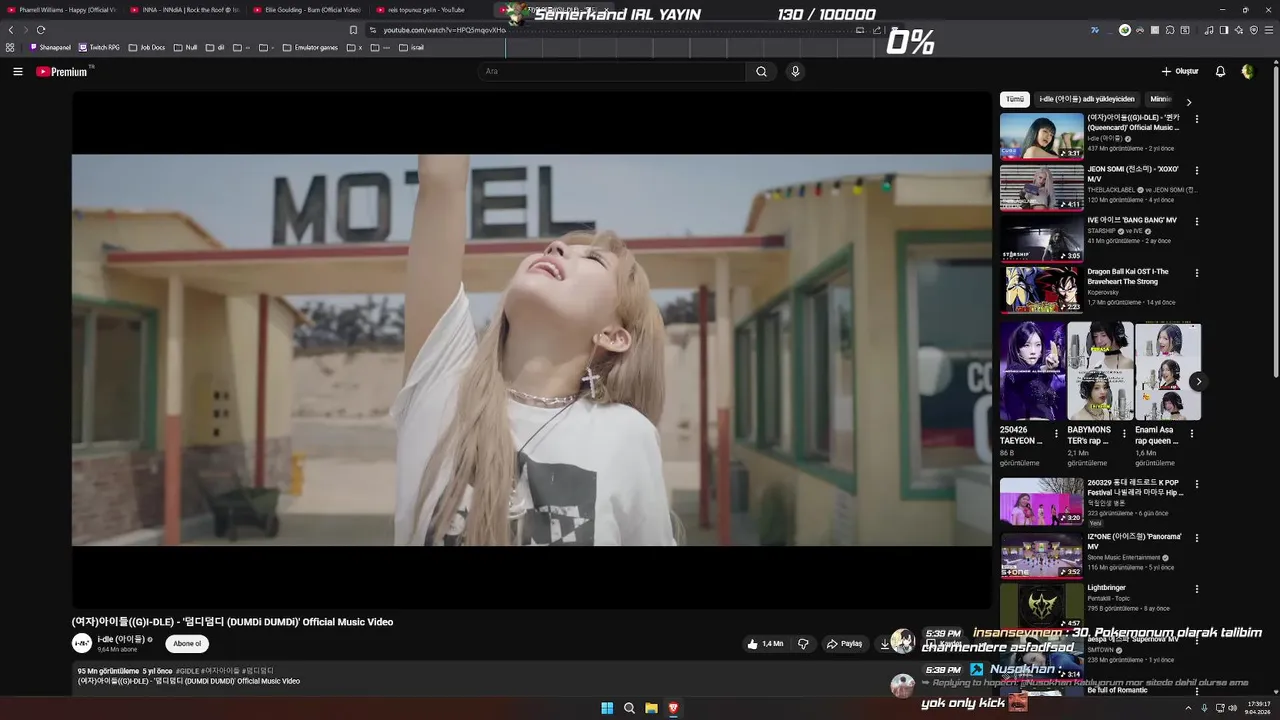Expand the dil bookmark folder
This screenshot has width=1280, height=720.
tap(215, 47)
